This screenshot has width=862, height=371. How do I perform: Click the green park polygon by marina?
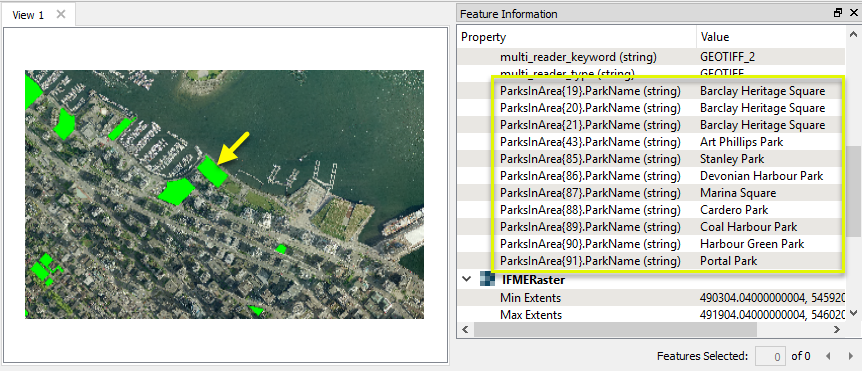212,171
